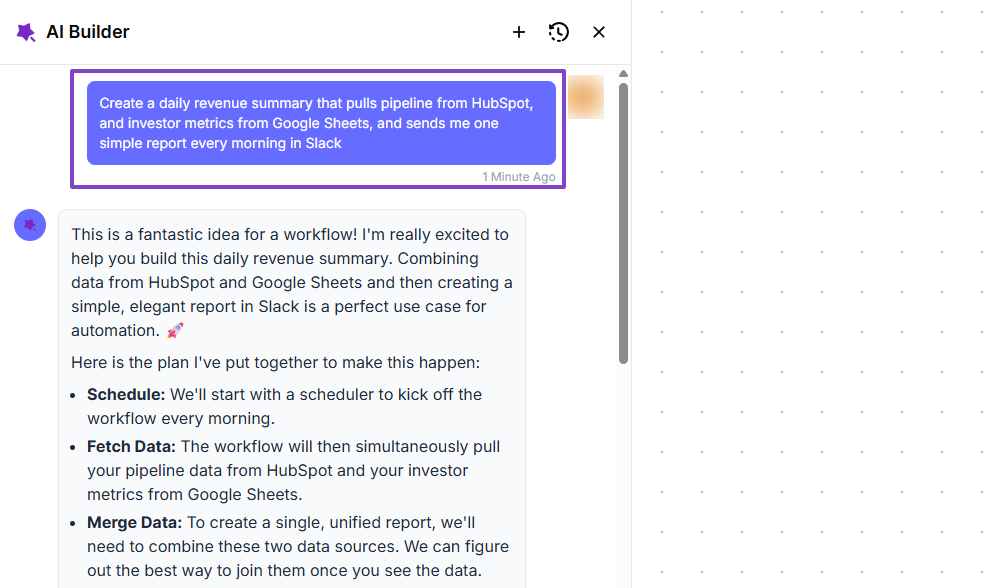992x588 pixels.
Task: Click the AI Builder star logo icon
Action: coord(26,32)
